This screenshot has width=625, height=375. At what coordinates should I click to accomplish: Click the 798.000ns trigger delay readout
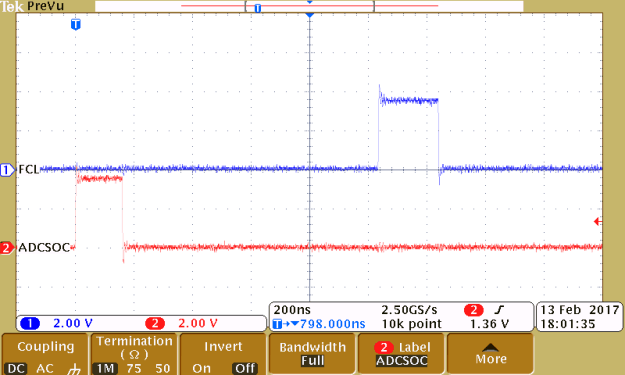pyautogui.click(x=332, y=324)
